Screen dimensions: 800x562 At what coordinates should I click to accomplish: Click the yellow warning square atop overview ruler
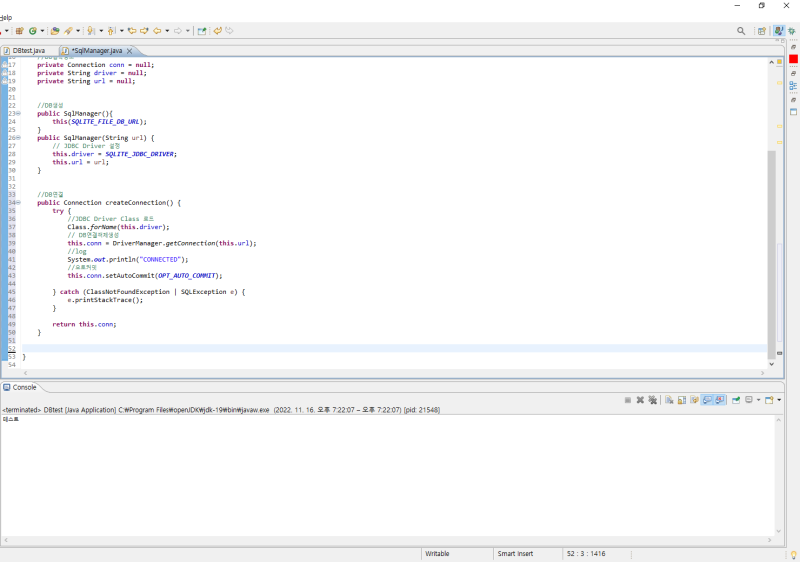click(x=779, y=62)
